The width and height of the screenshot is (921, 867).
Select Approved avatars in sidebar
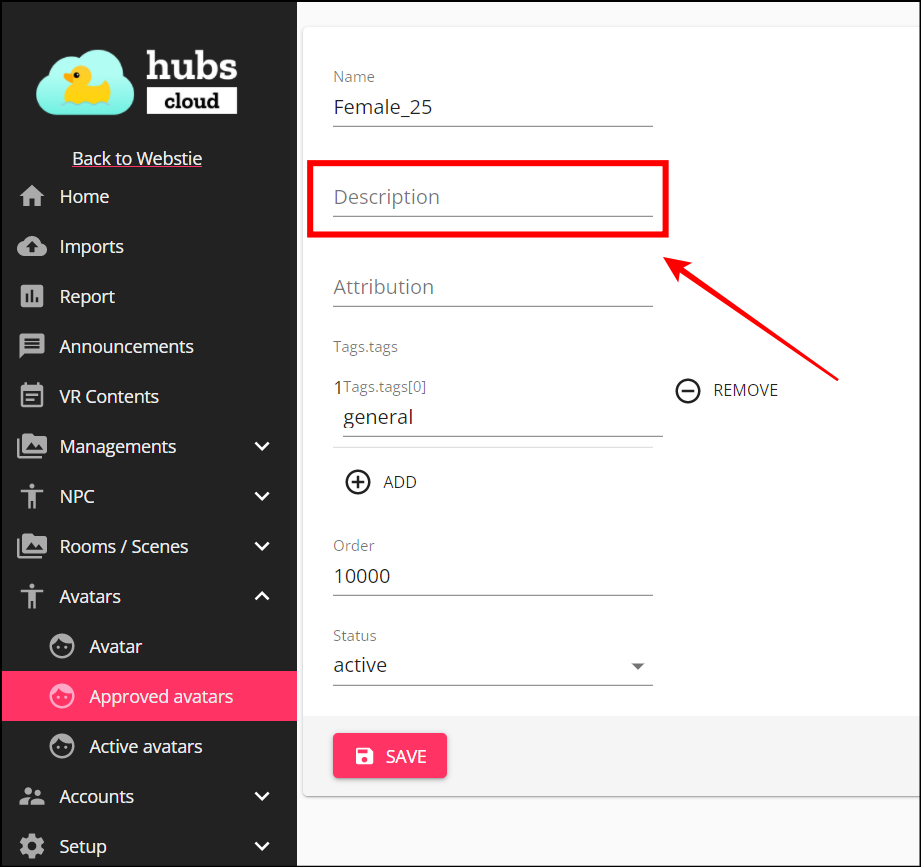pos(149,696)
